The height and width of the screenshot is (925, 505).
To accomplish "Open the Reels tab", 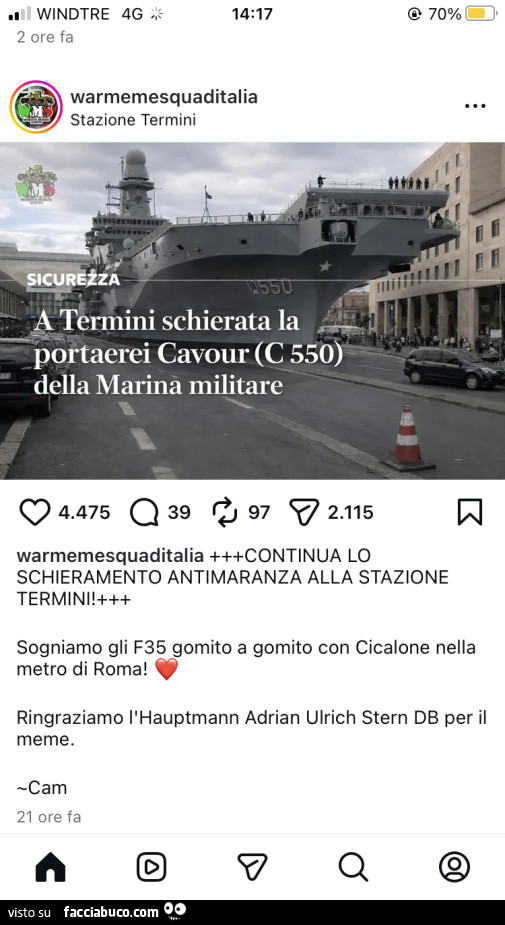I will point(151,867).
